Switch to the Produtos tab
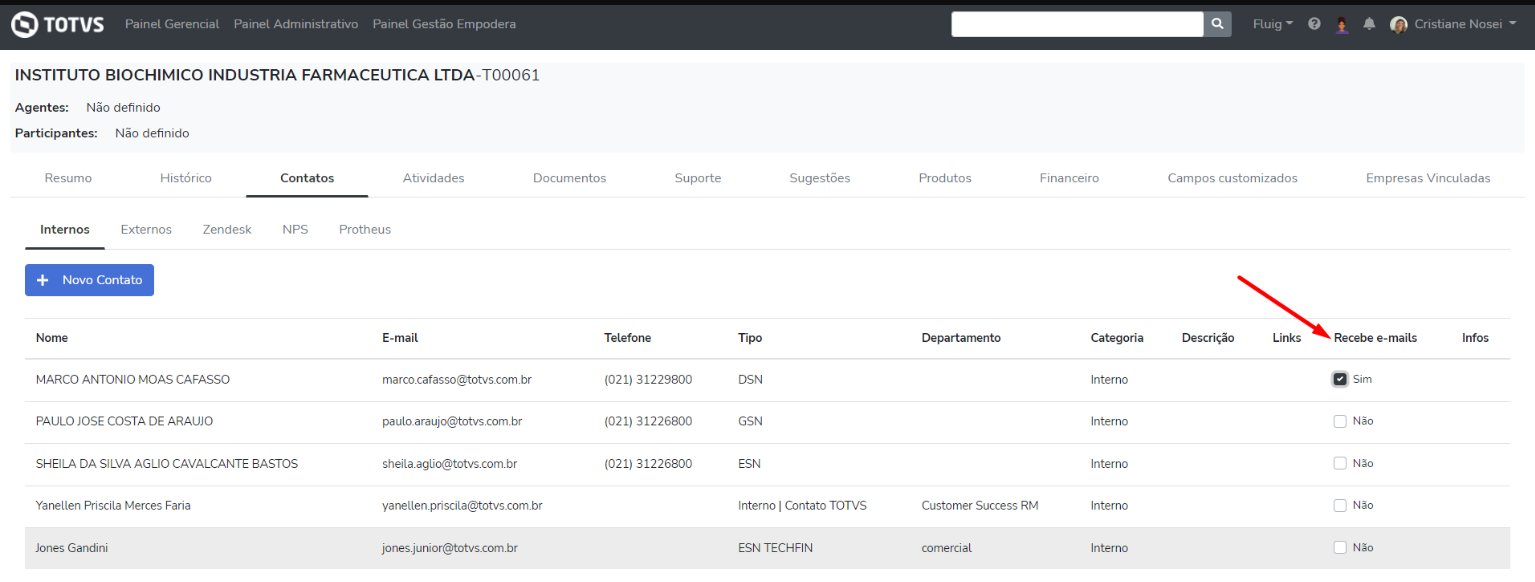This screenshot has height=582, width=1535. coord(945,178)
